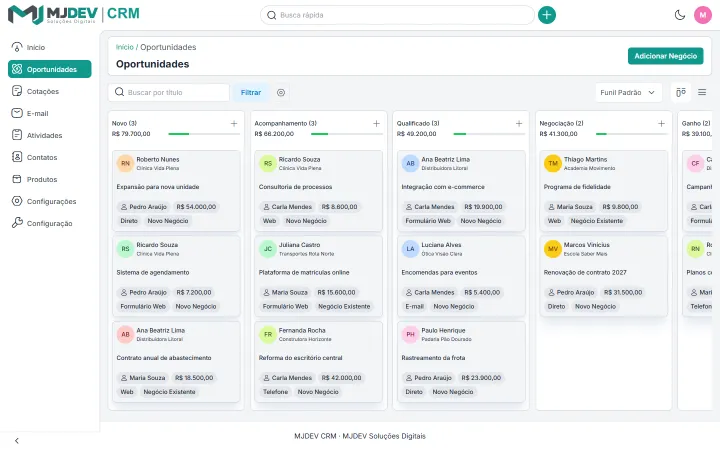Click the green plus quick-add button
The width and height of the screenshot is (720, 450).
tap(546, 15)
